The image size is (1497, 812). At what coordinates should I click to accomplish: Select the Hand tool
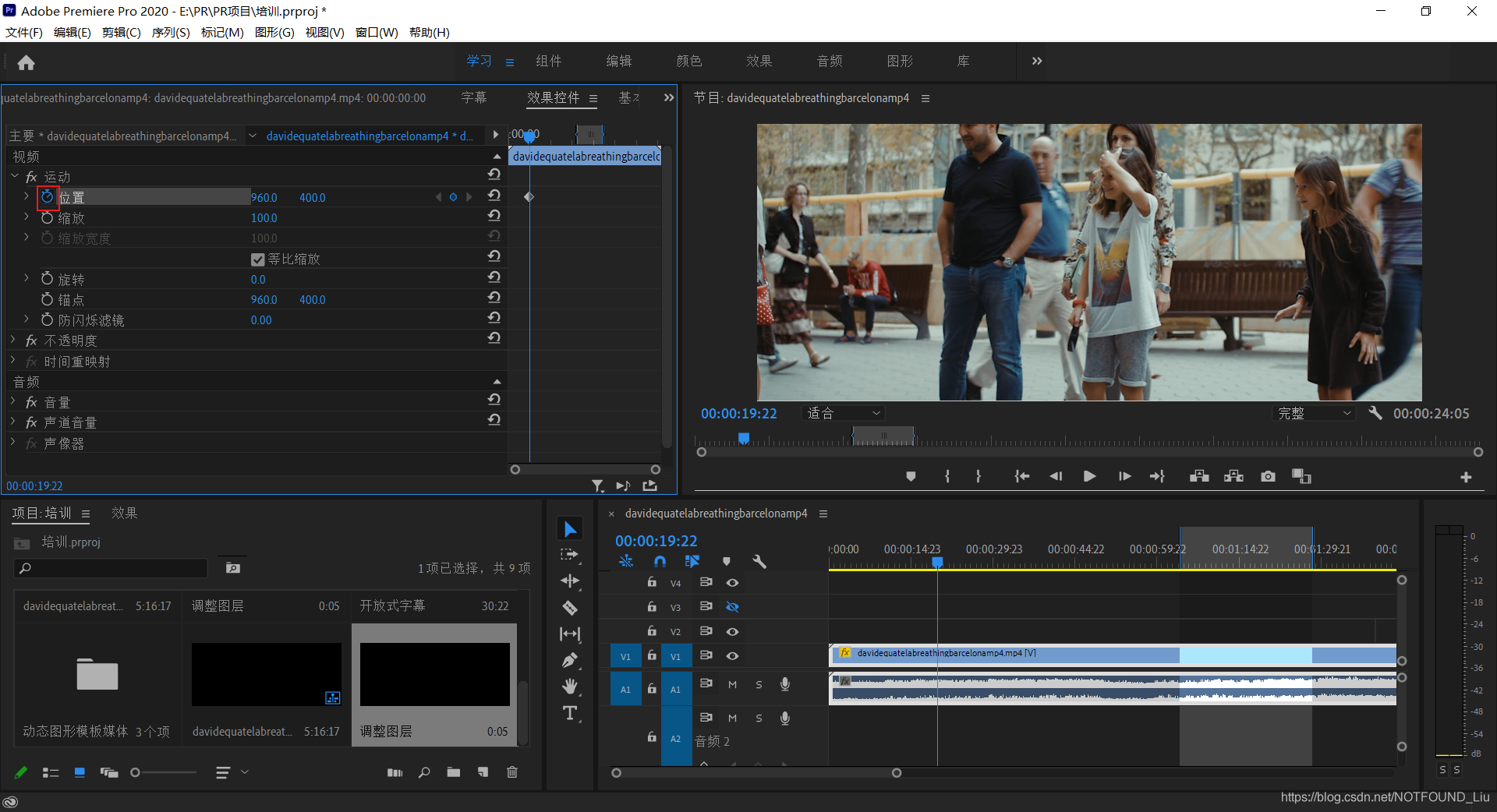pos(570,687)
